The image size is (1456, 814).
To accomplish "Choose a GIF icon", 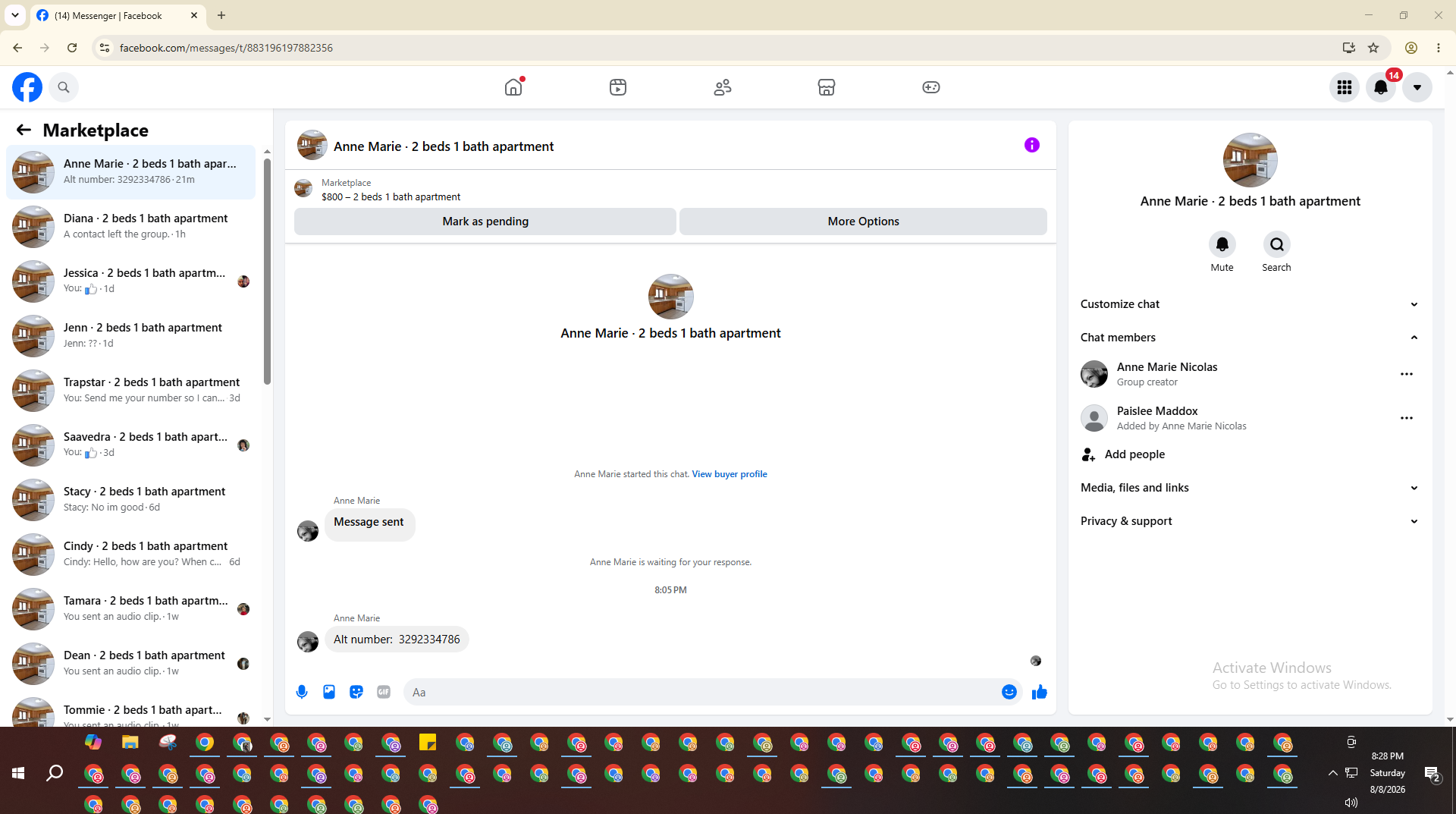I will pyautogui.click(x=384, y=692).
